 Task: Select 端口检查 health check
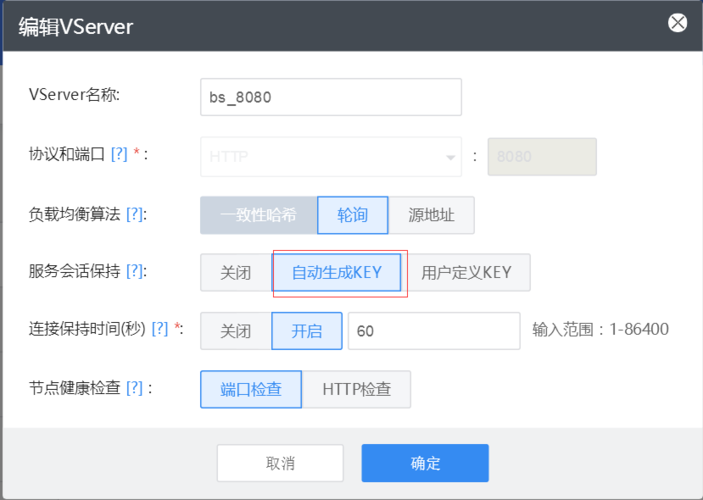pyautogui.click(x=251, y=389)
